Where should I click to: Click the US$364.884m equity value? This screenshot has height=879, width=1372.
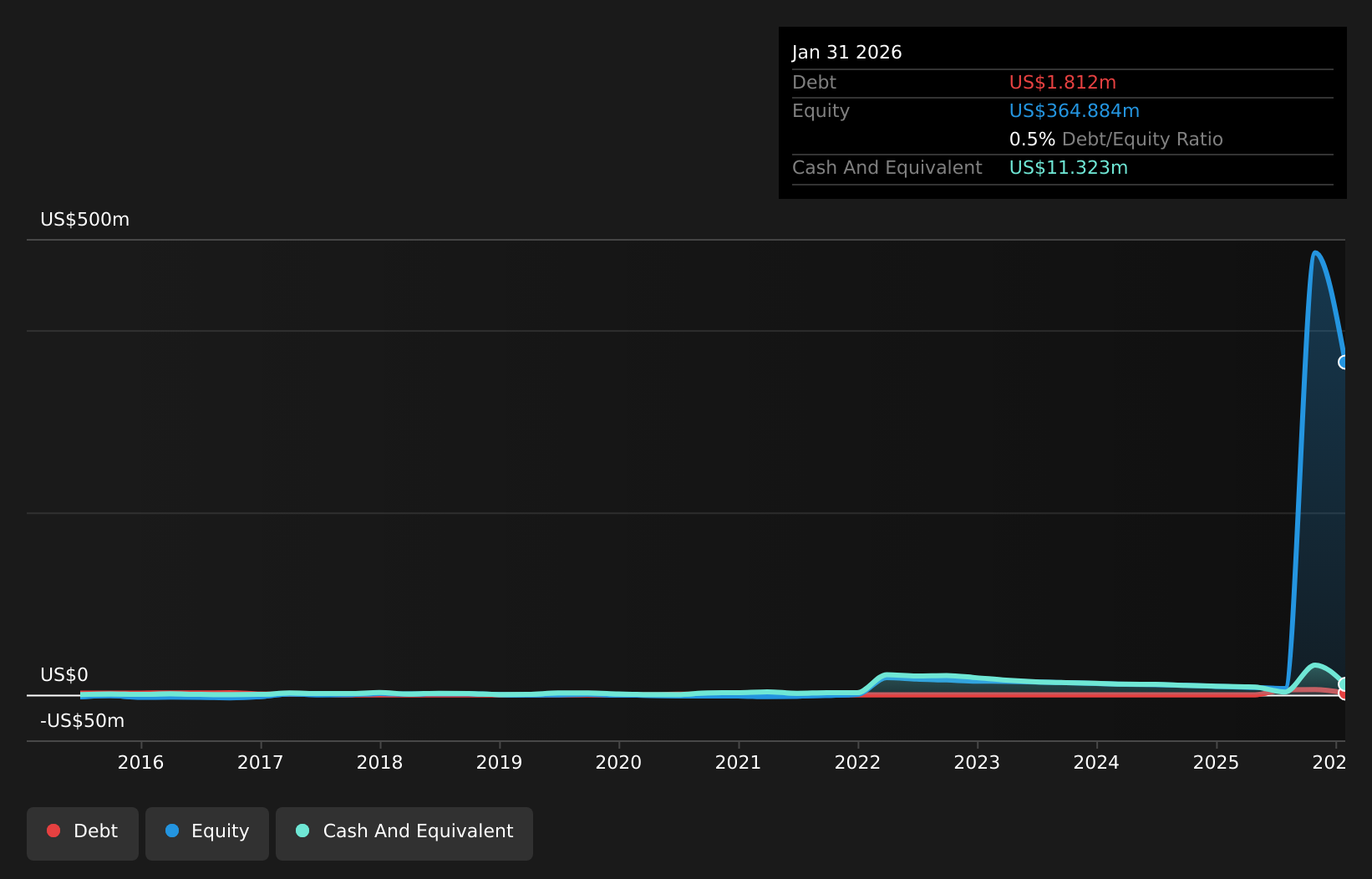tap(1075, 111)
